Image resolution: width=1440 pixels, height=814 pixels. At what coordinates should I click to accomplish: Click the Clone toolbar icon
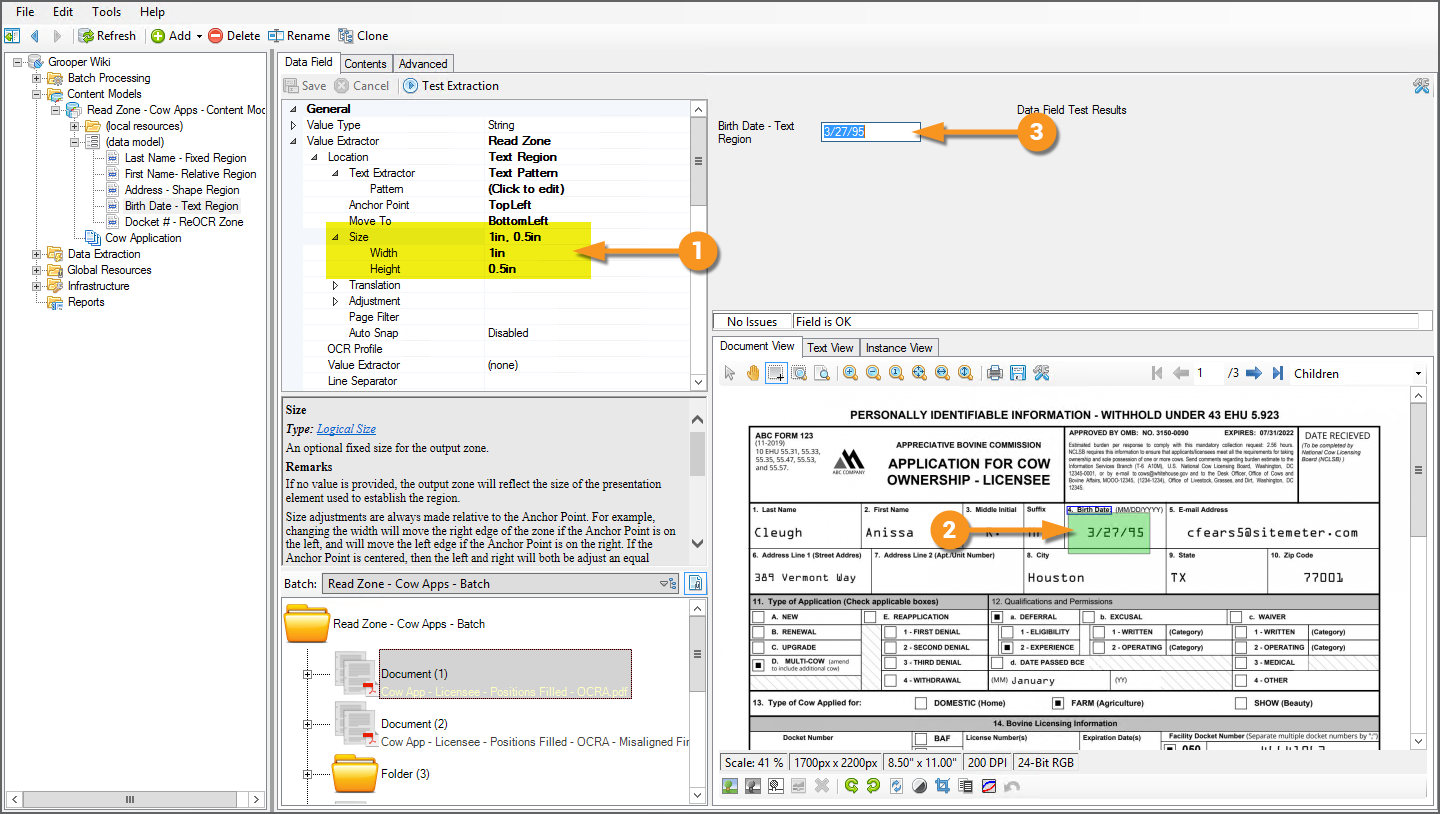[363, 36]
